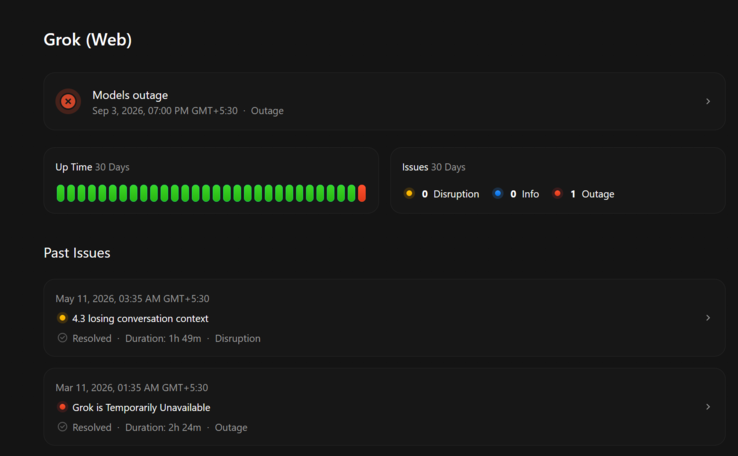738x456 pixels.
Task: Click the Past Issues heading
Action: tap(77, 253)
